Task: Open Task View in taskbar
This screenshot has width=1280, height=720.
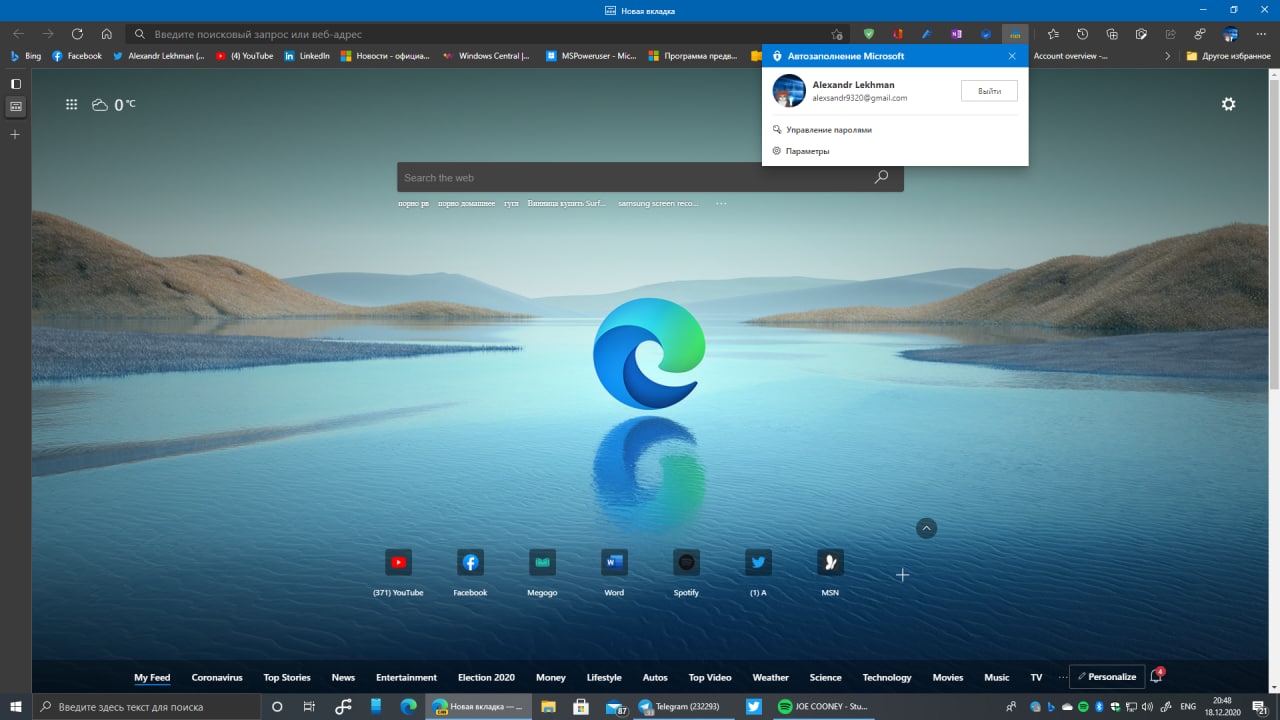Action: point(309,707)
